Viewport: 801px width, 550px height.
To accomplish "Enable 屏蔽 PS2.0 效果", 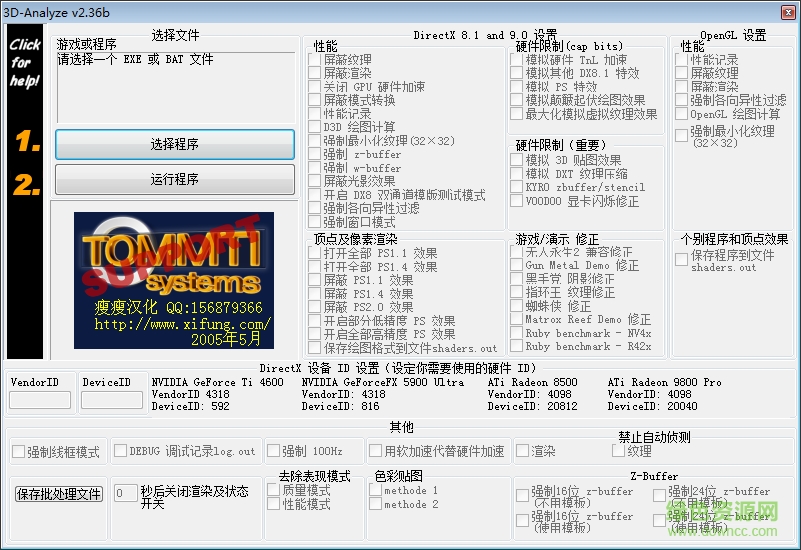I will point(315,307).
